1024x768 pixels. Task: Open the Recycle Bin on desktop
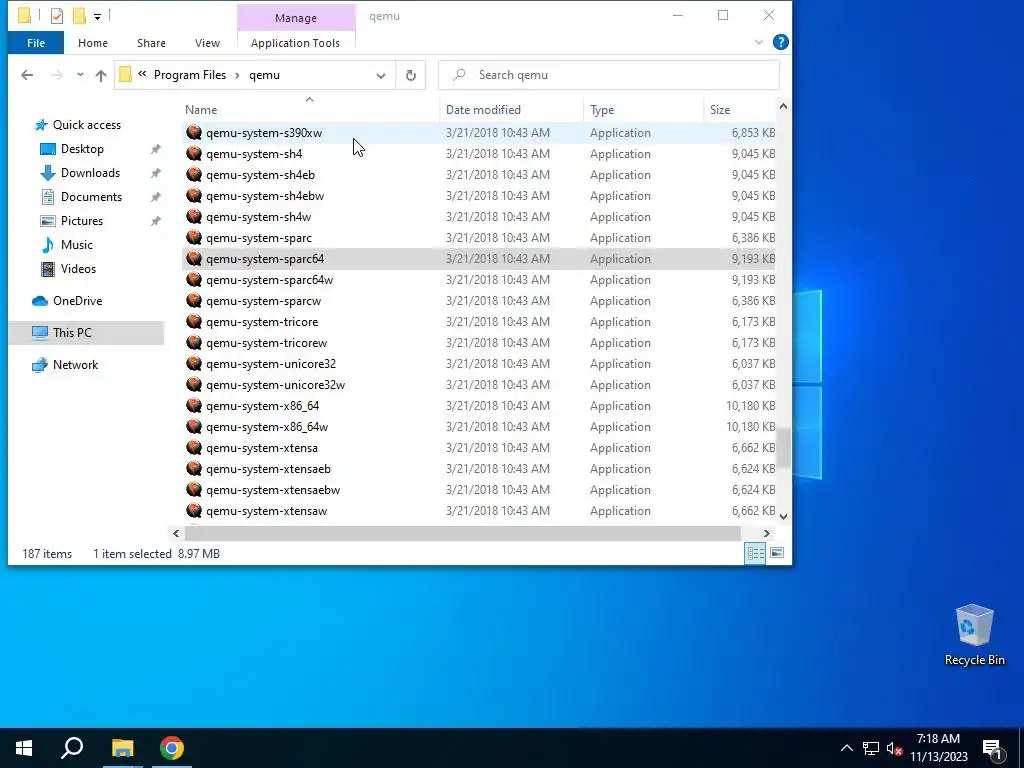[974, 635]
